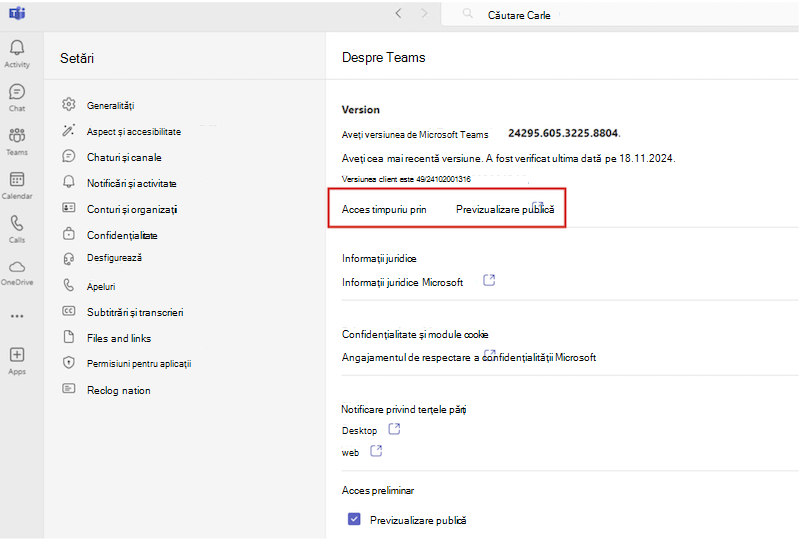Viewport: 800px width, 543px height.
Task: Click the Permisiuni pentru aplicații shield icon
Action: coord(69,363)
